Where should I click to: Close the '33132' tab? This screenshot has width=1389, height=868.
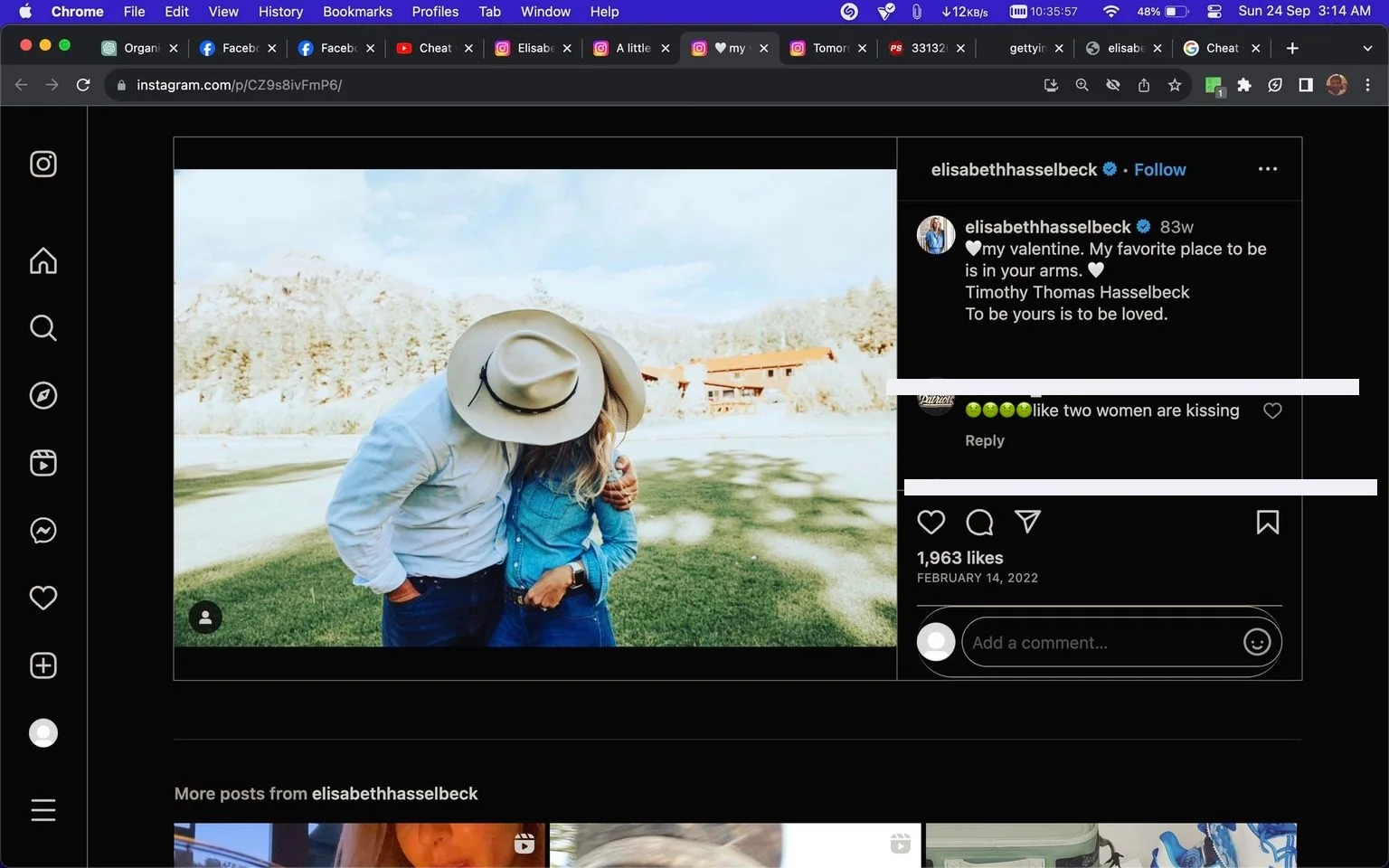(x=960, y=48)
